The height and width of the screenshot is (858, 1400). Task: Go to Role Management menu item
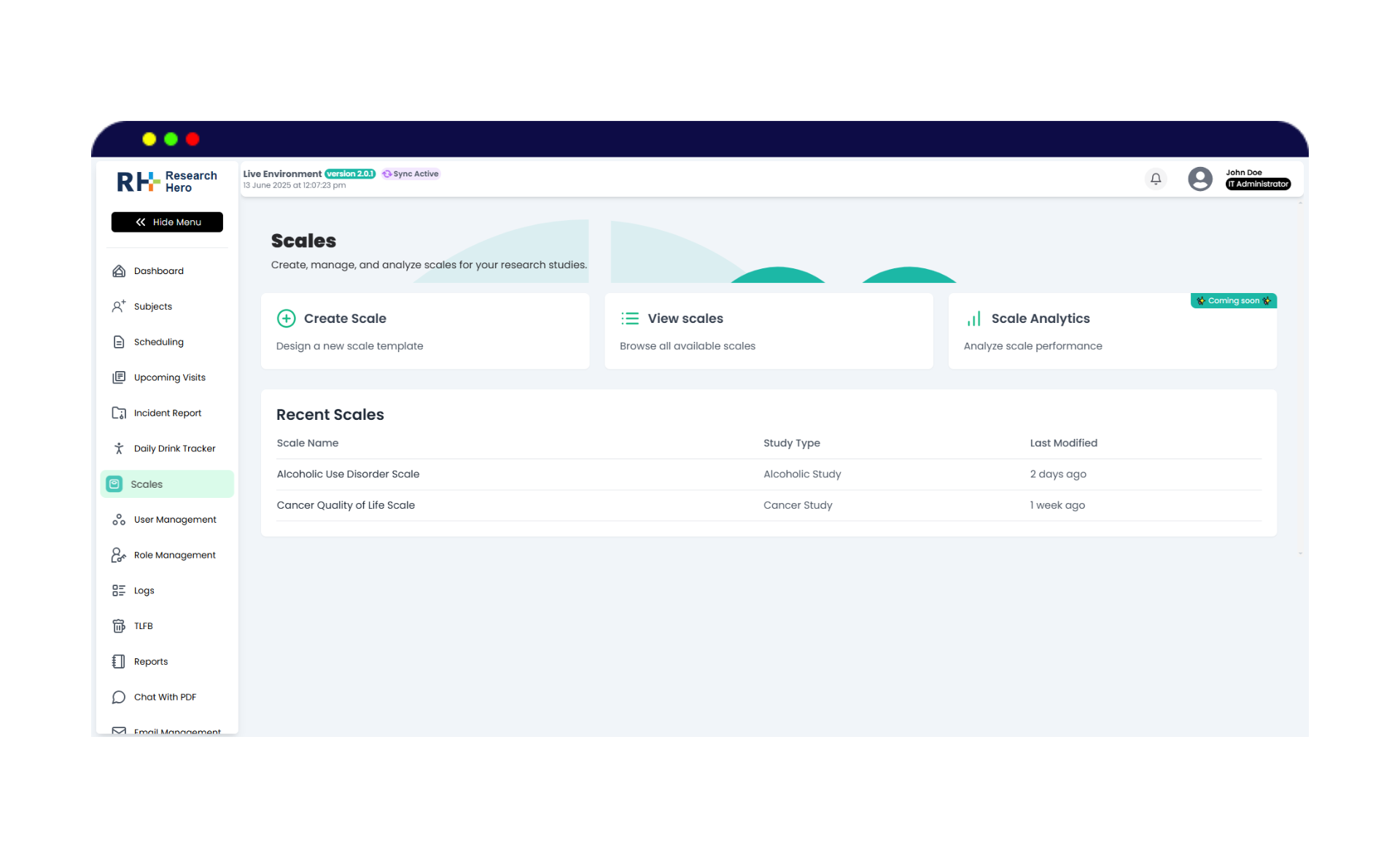167,555
